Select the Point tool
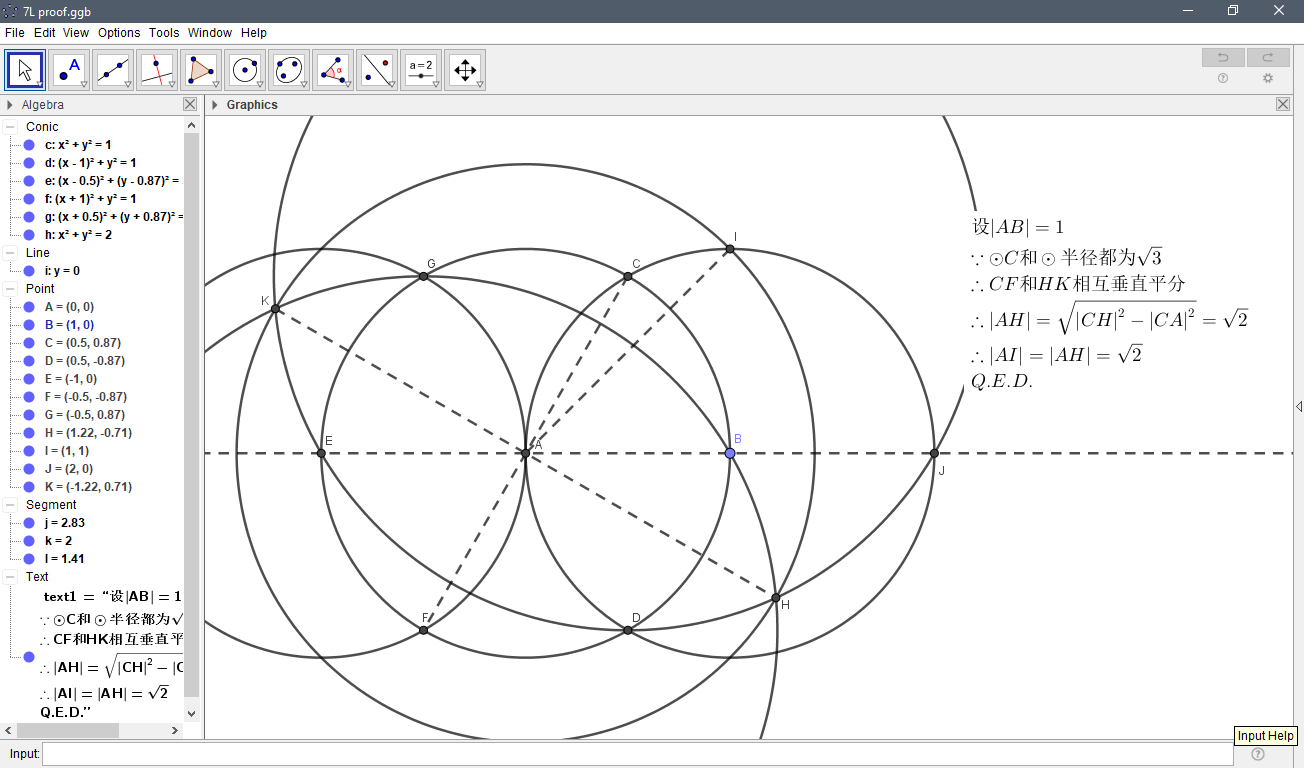The width and height of the screenshot is (1304, 768). click(69, 70)
